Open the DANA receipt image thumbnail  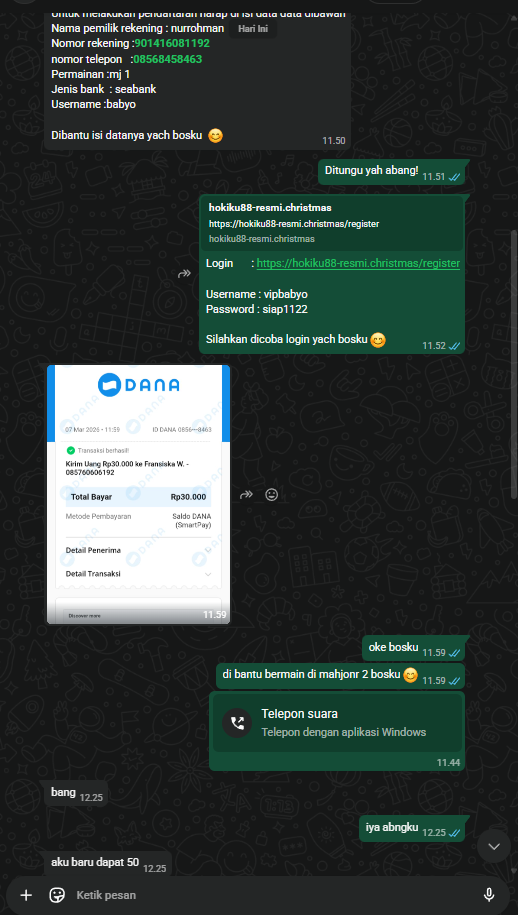[x=138, y=494]
